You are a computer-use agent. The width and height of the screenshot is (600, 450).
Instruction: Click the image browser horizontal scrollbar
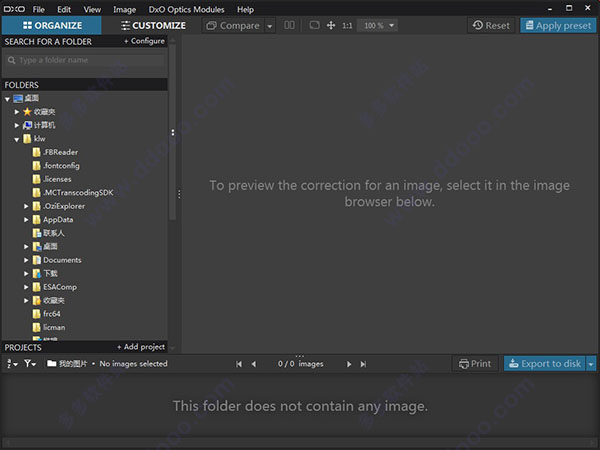click(x=300, y=442)
